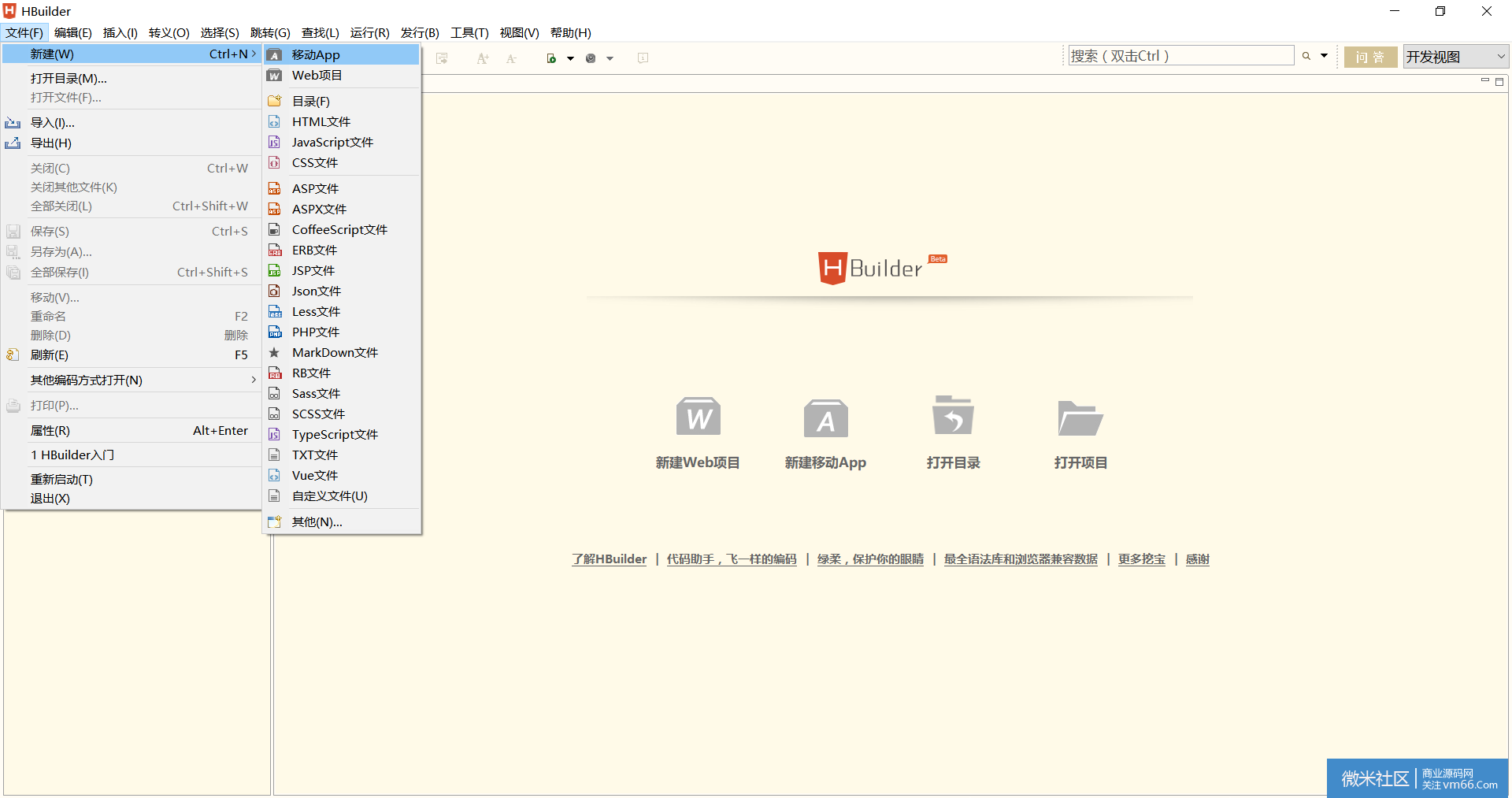Choose 移动App in the New submenu
Image resolution: width=1512 pixels, height=798 pixels.
tap(342, 54)
